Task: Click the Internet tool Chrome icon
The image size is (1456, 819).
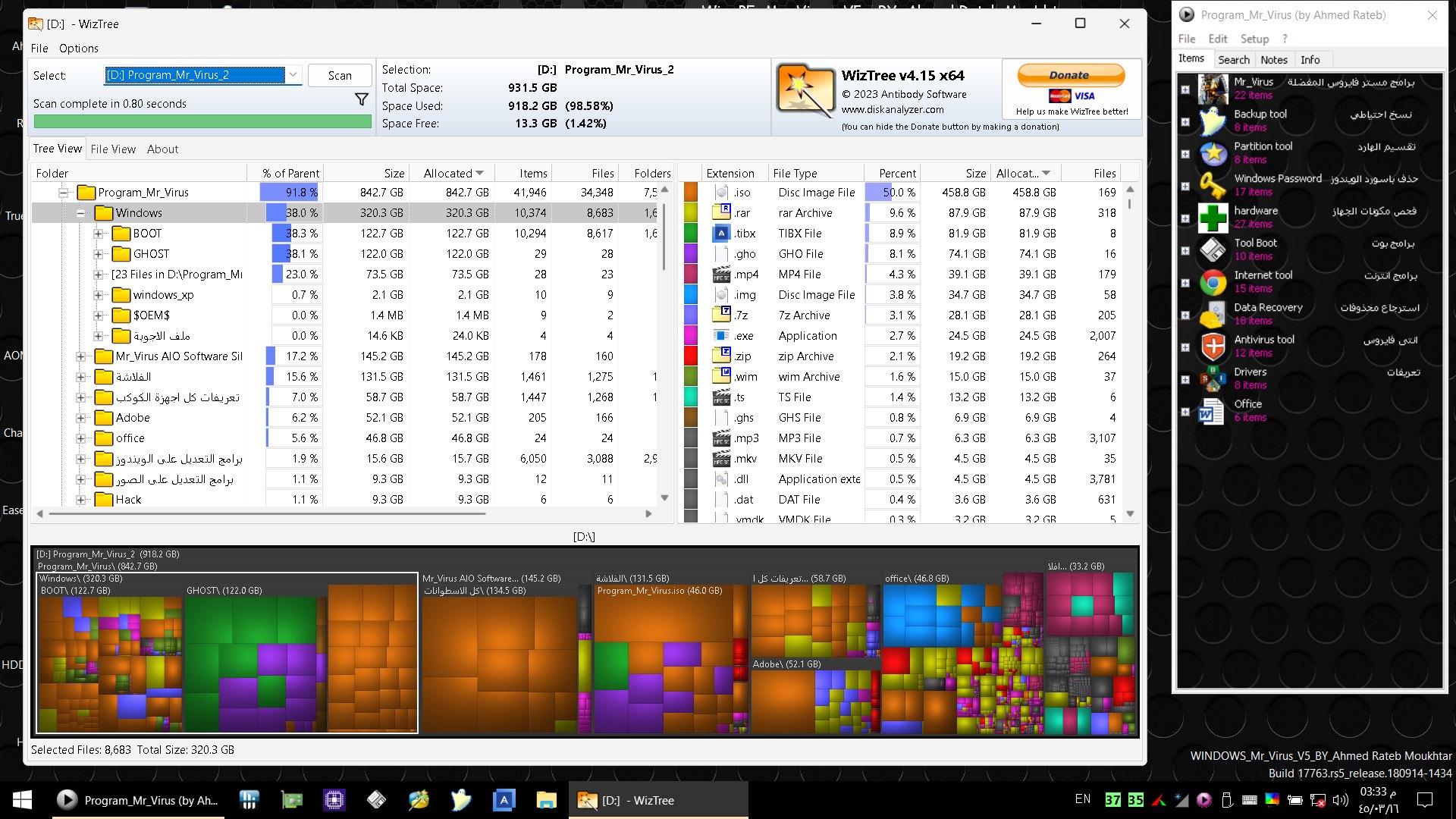Action: pos(1213,283)
